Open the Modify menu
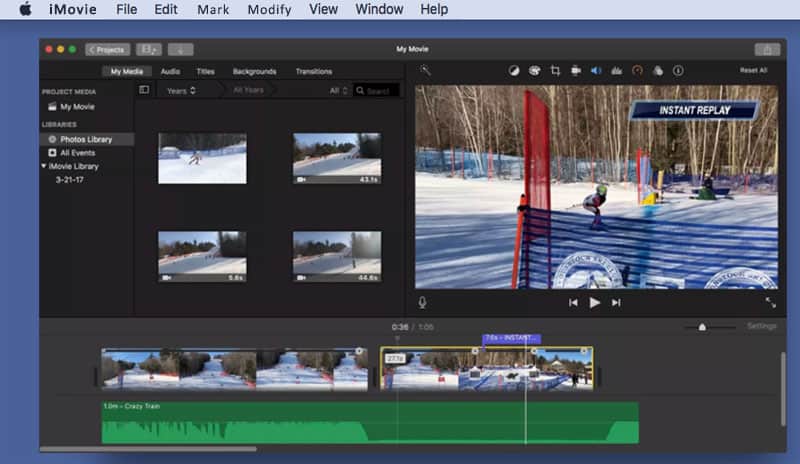The width and height of the screenshot is (800, 464). 269,9
